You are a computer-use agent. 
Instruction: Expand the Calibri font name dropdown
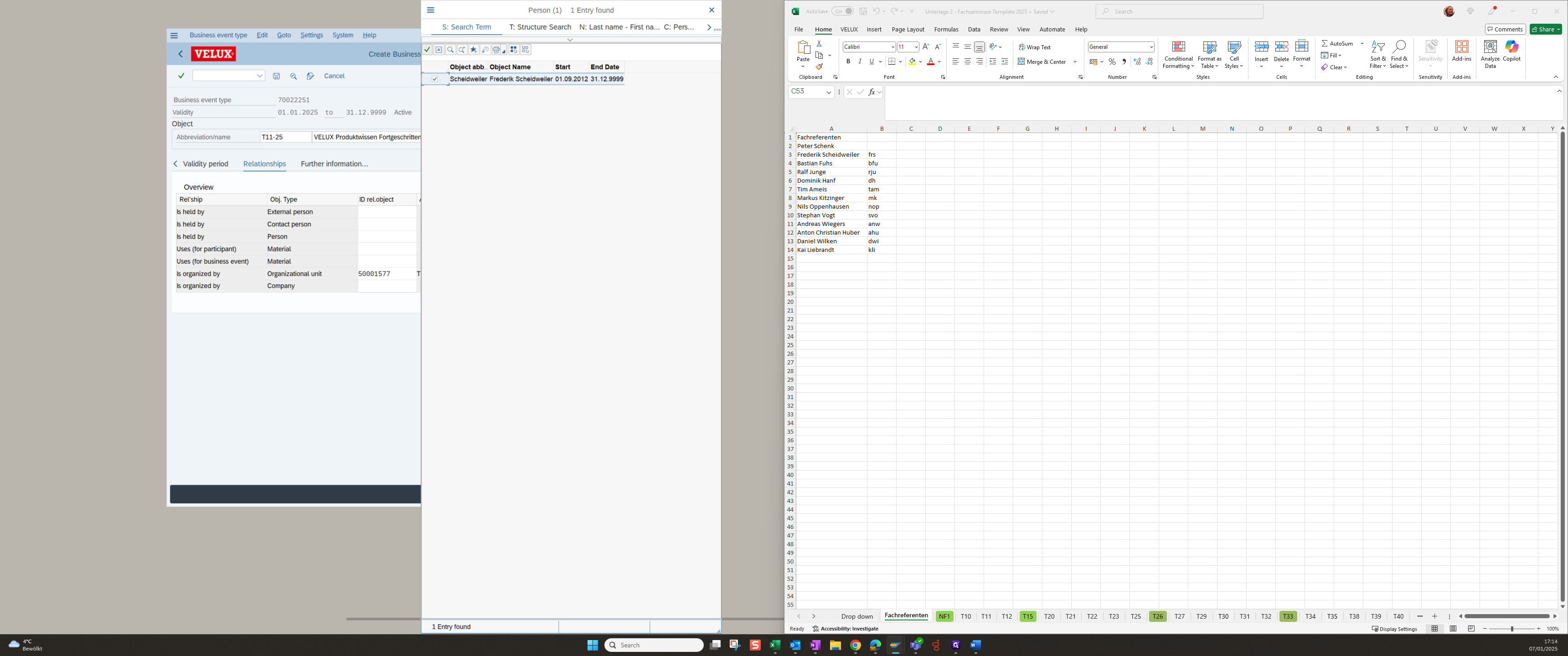(892, 47)
